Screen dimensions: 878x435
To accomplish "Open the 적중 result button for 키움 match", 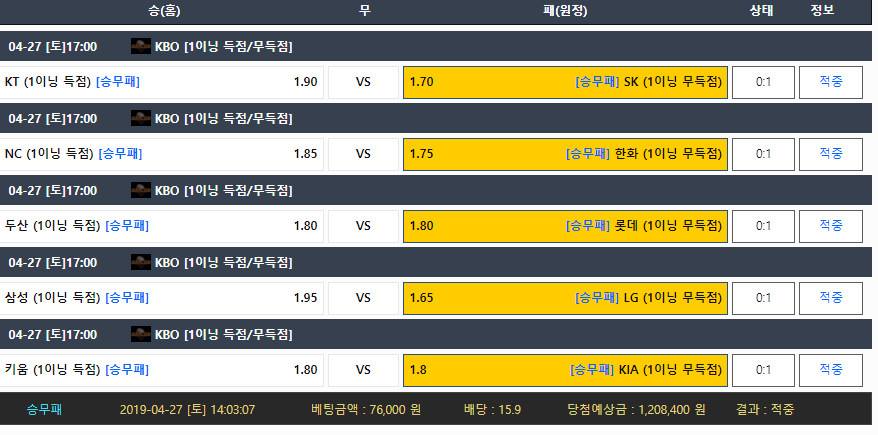I will (x=830, y=370).
